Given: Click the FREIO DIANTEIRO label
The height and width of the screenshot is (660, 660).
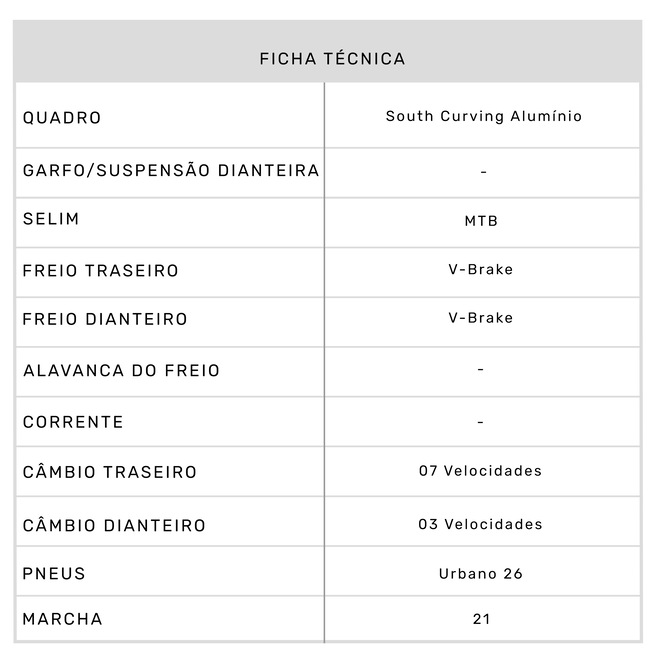Looking at the screenshot, I should pos(105,320).
